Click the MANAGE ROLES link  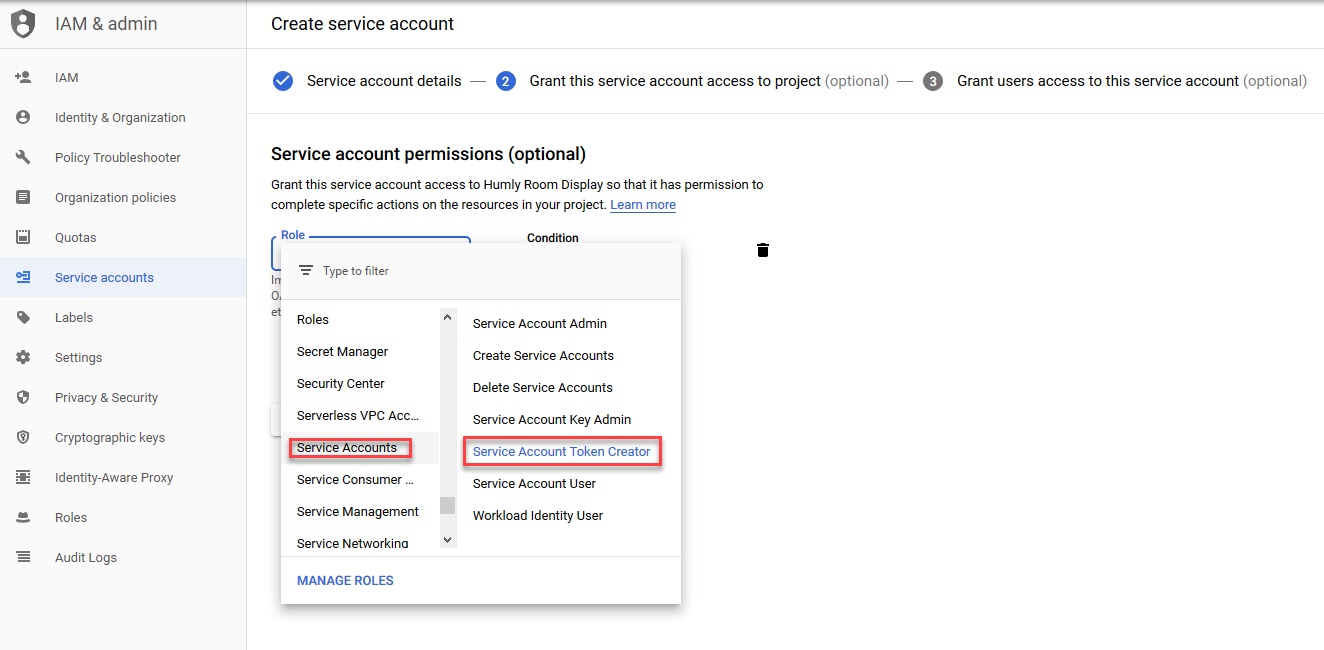[x=345, y=580]
